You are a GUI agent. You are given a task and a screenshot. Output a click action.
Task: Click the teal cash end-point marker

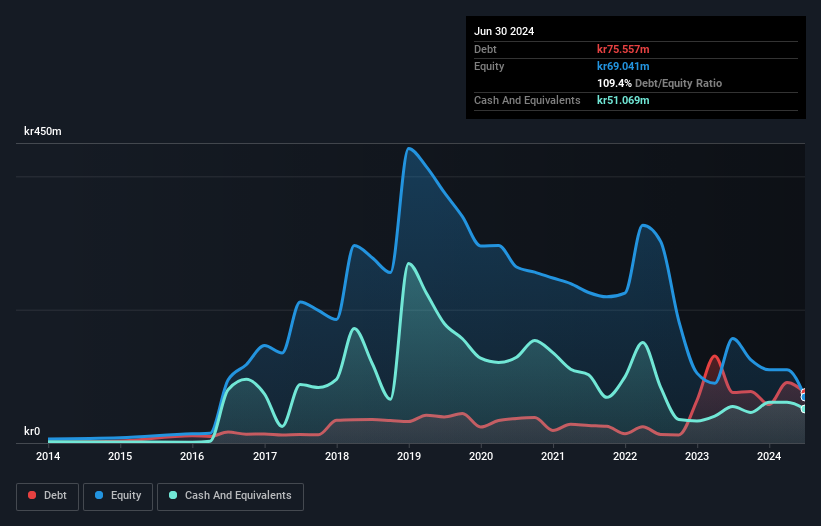[805, 409]
